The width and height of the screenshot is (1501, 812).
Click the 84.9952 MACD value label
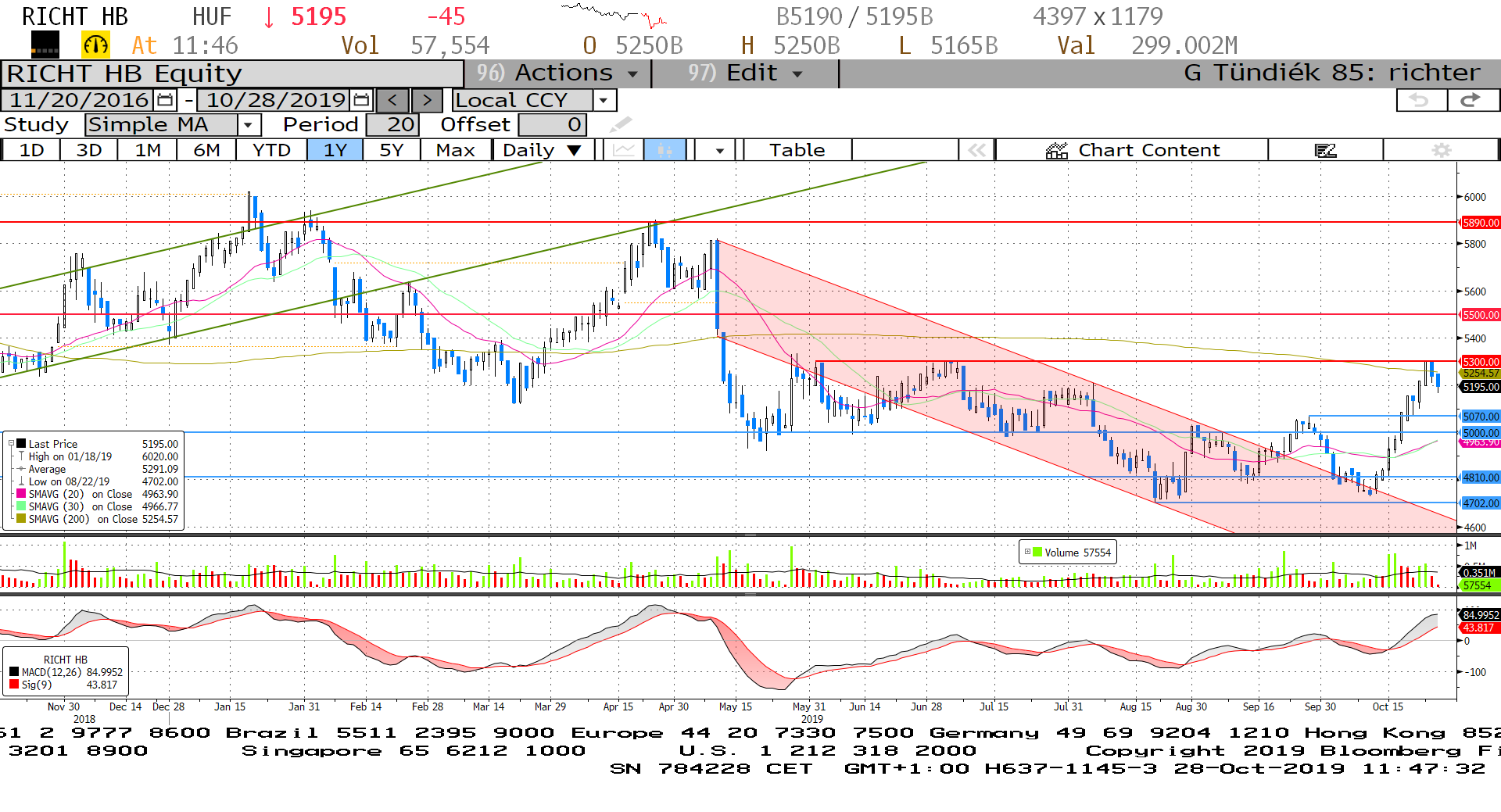pyautogui.click(x=1480, y=615)
